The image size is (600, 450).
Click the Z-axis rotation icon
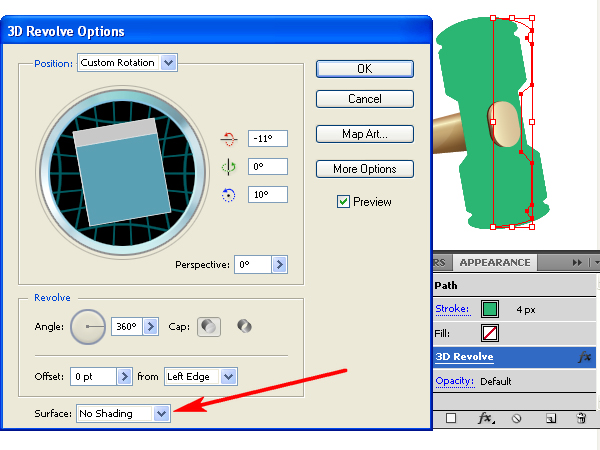(229, 195)
